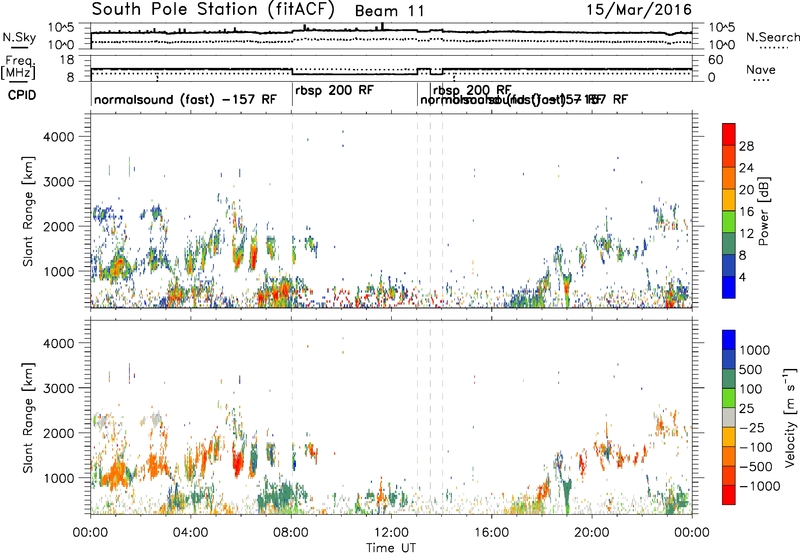The height and width of the screenshot is (554, 800).
Task: Click the '2000' tick on power panel axis
Action: pos(58,226)
